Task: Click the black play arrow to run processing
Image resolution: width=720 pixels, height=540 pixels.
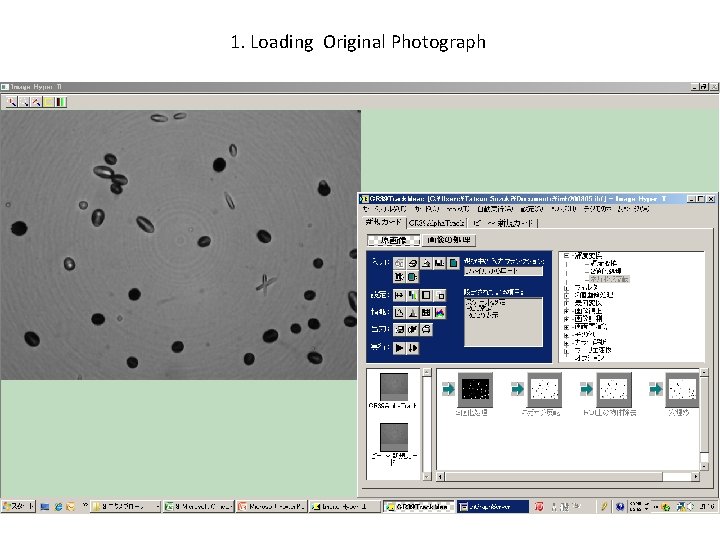Action: (x=399, y=348)
